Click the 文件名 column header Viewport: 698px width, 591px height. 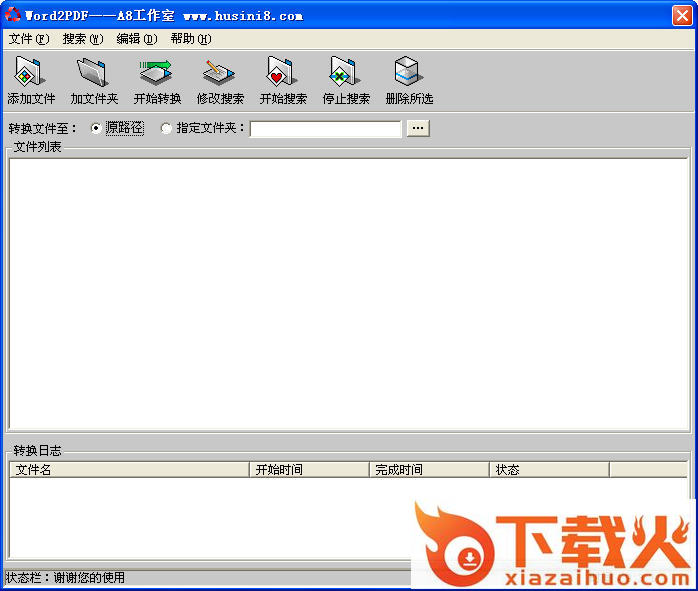coord(129,470)
